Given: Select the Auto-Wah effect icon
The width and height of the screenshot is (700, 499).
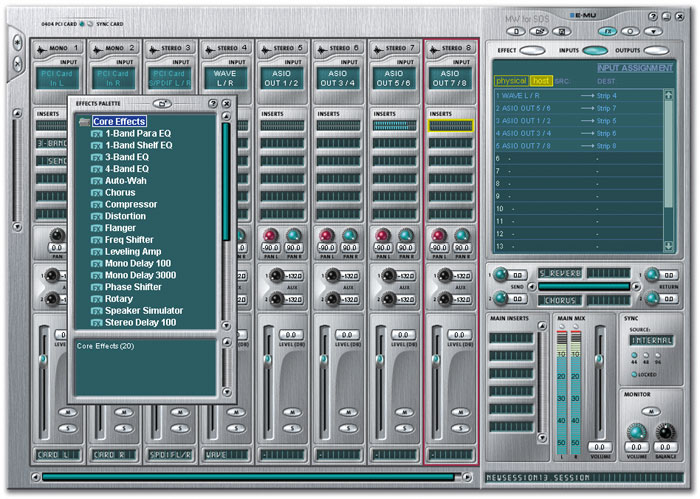Looking at the screenshot, I should 98,181.
